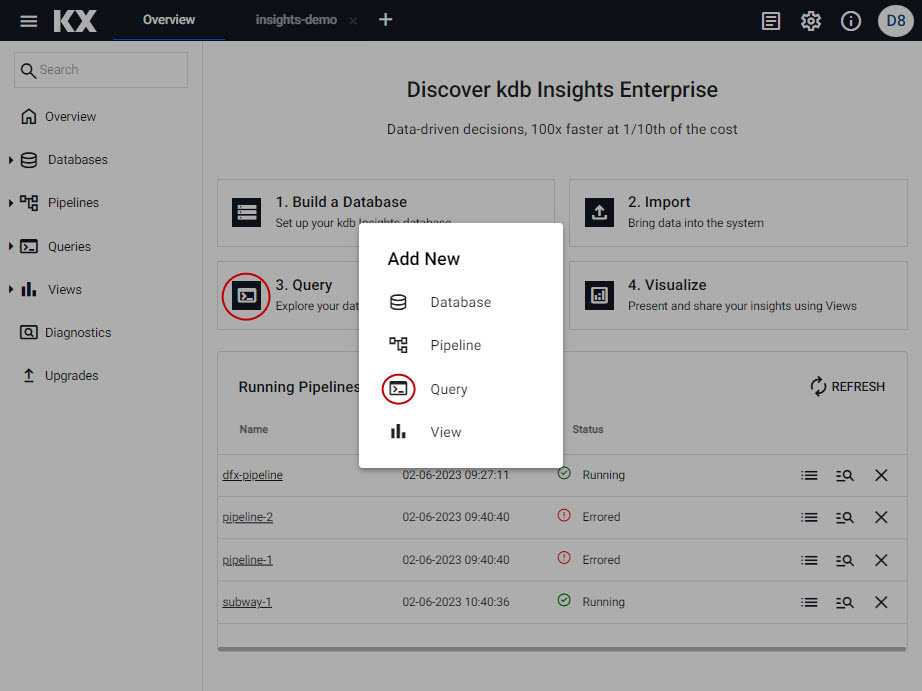
Task: Click the View bar-chart icon in Add New
Action: point(398,432)
